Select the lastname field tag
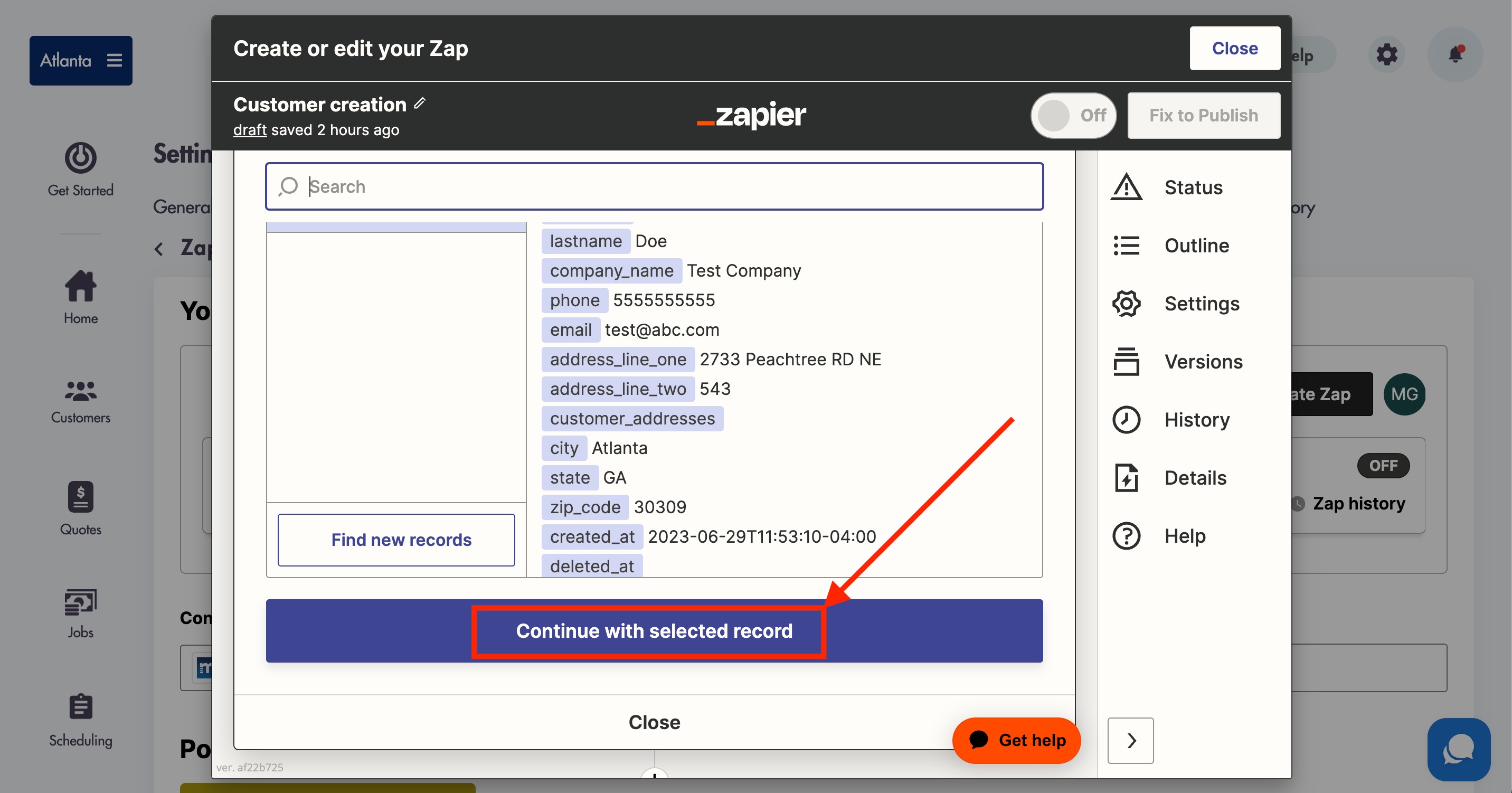The width and height of the screenshot is (1512, 793). tap(585, 241)
